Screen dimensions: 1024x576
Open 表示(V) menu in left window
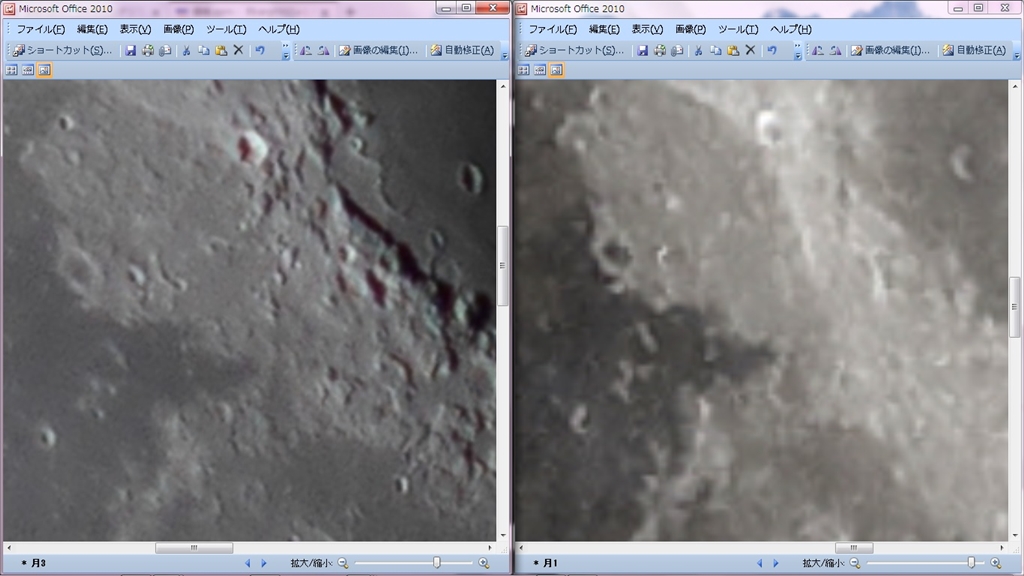[x=135, y=29]
